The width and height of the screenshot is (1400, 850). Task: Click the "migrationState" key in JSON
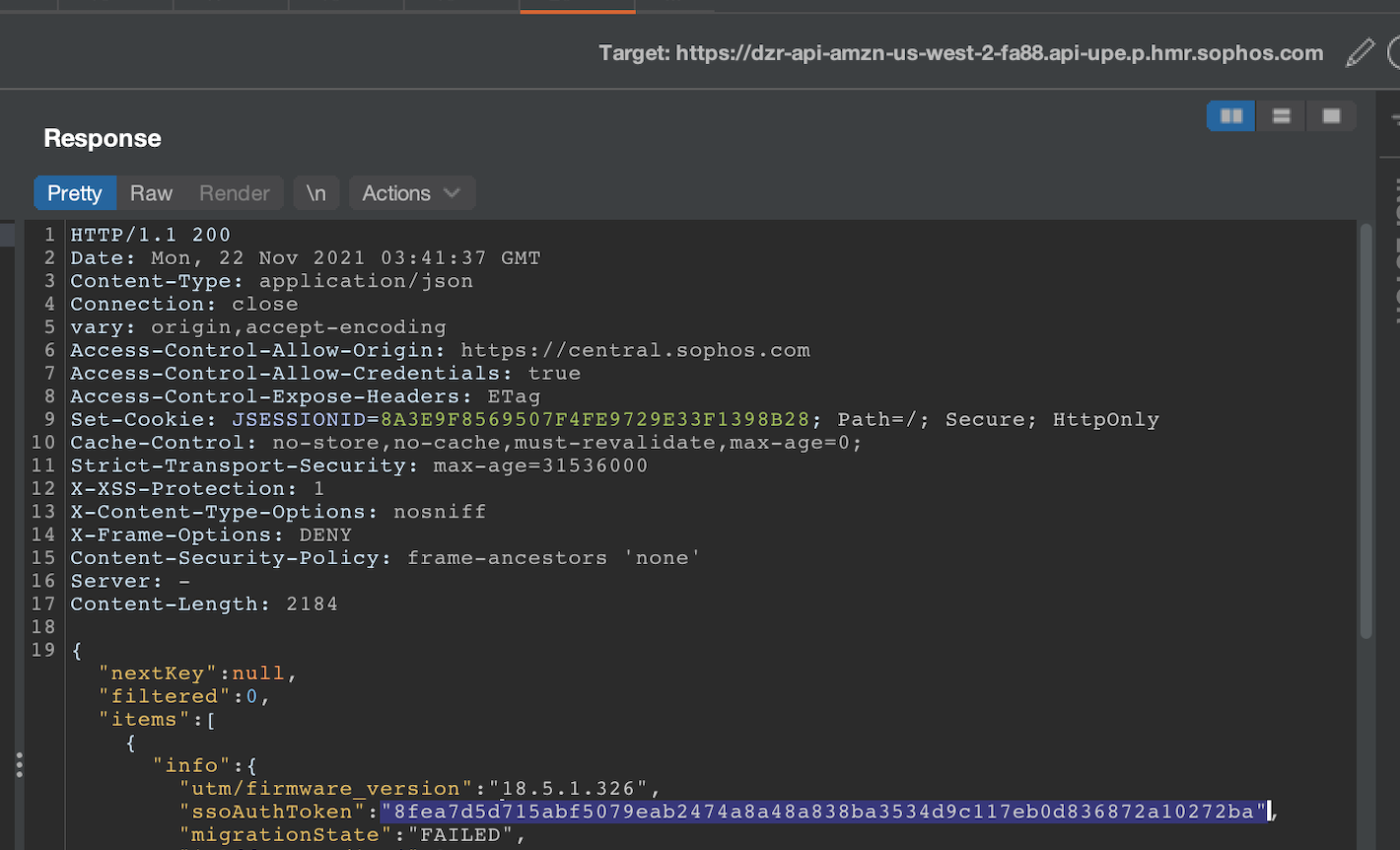point(285,835)
